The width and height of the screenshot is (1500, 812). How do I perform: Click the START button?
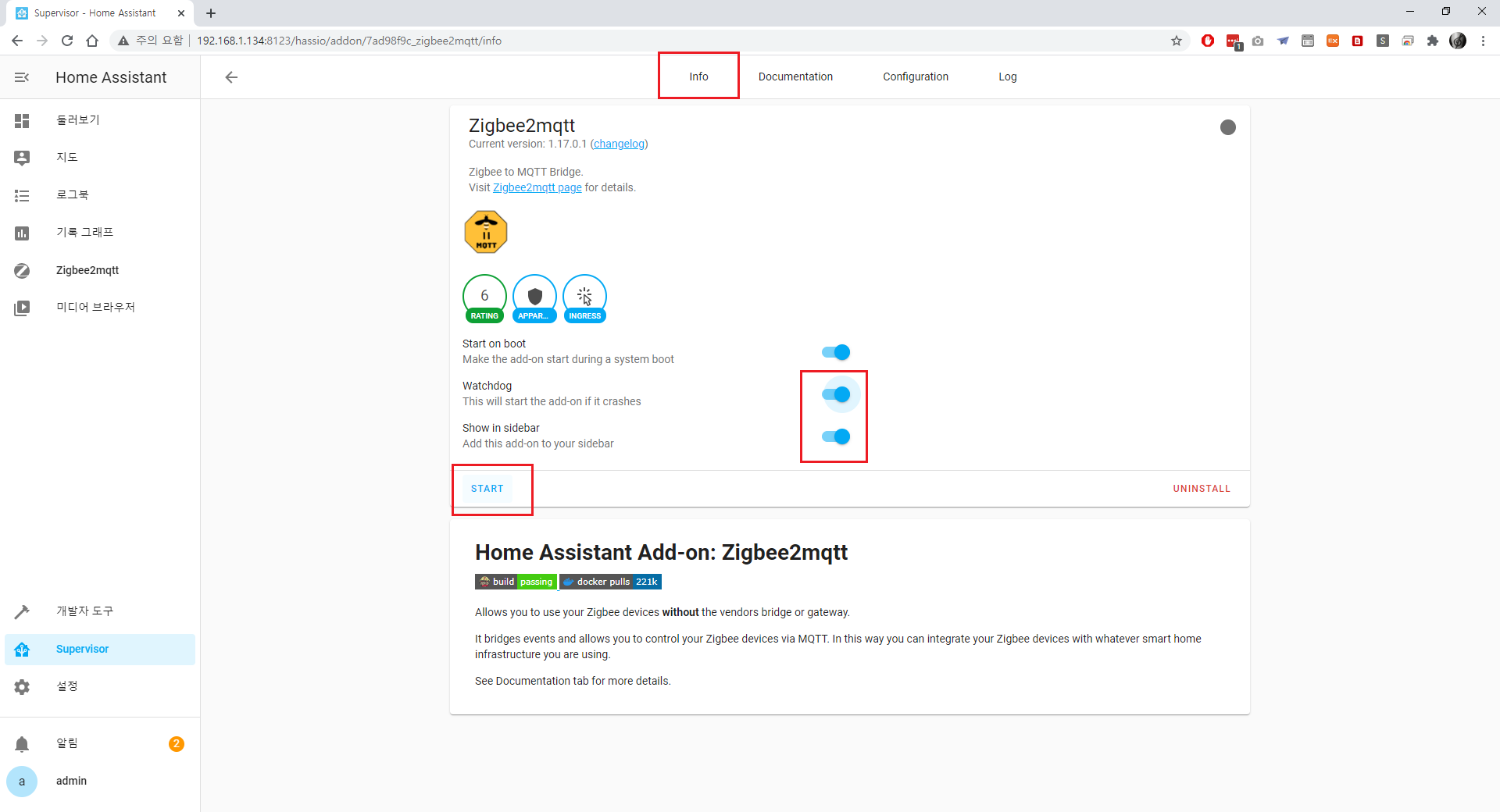[487, 489]
